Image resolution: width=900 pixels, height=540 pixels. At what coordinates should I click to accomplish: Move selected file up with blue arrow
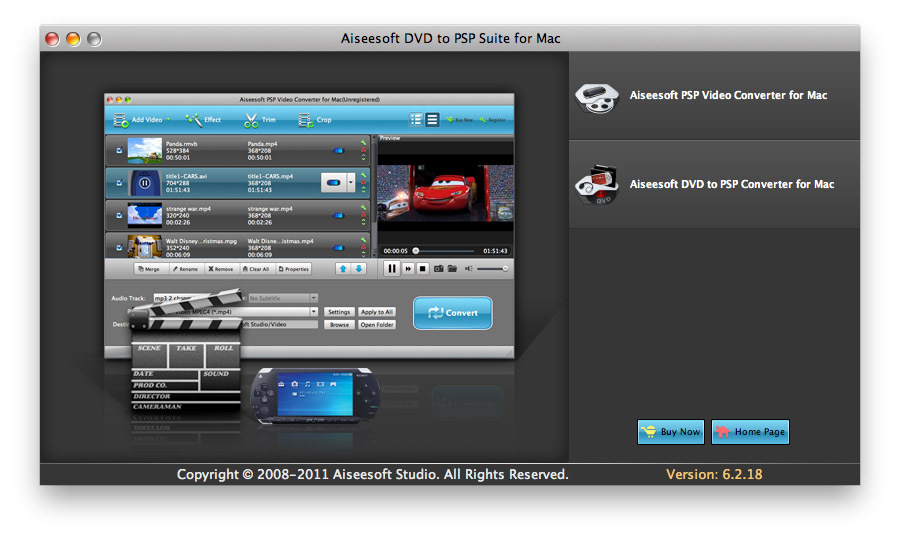(342, 268)
